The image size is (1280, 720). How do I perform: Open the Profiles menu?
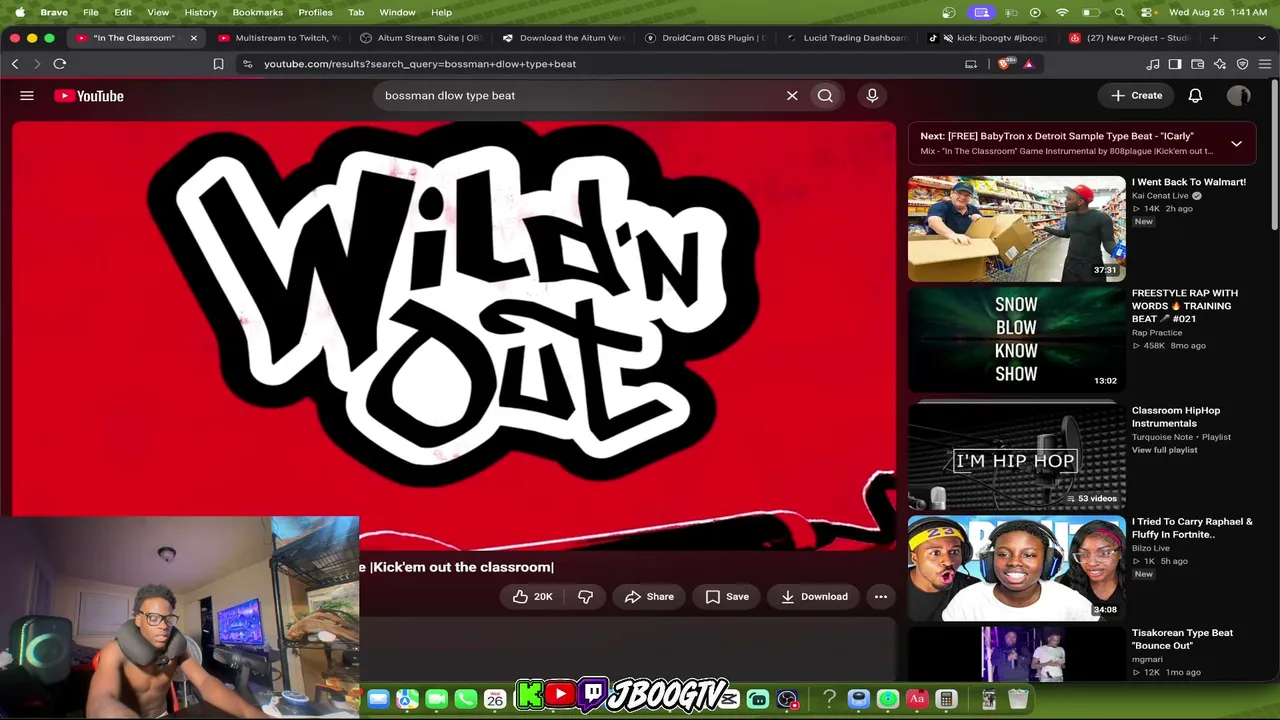(x=315, y=12)
